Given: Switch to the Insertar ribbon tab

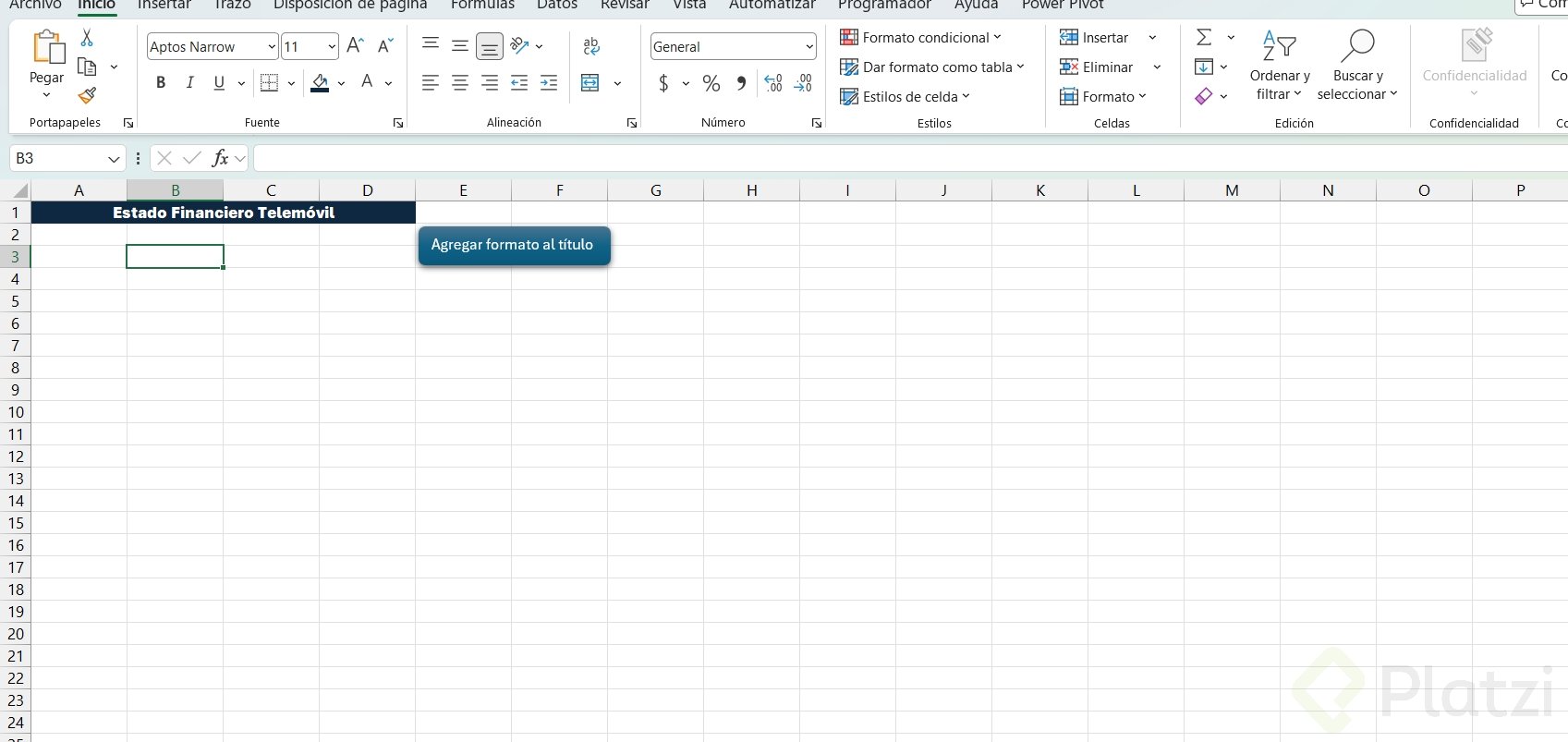Looking at the screenshot, I should 164,5.
